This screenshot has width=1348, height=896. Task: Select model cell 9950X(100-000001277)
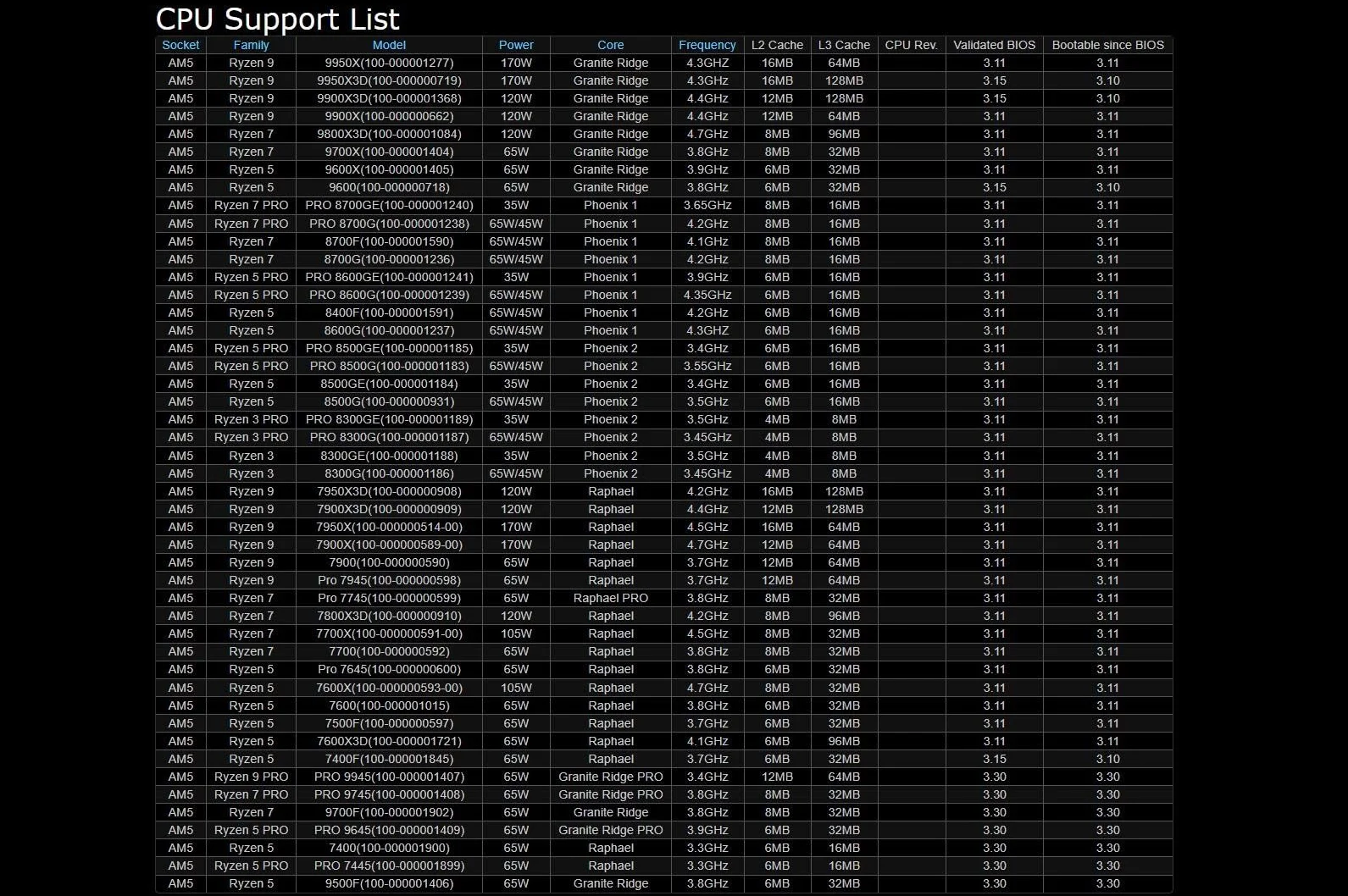(389, 63)
